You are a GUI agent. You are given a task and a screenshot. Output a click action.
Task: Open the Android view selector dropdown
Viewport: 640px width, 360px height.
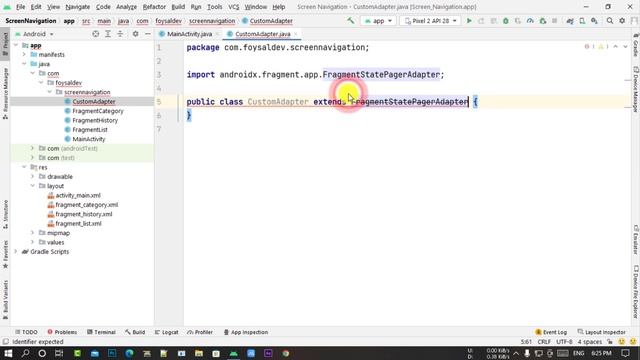[34, 34]
